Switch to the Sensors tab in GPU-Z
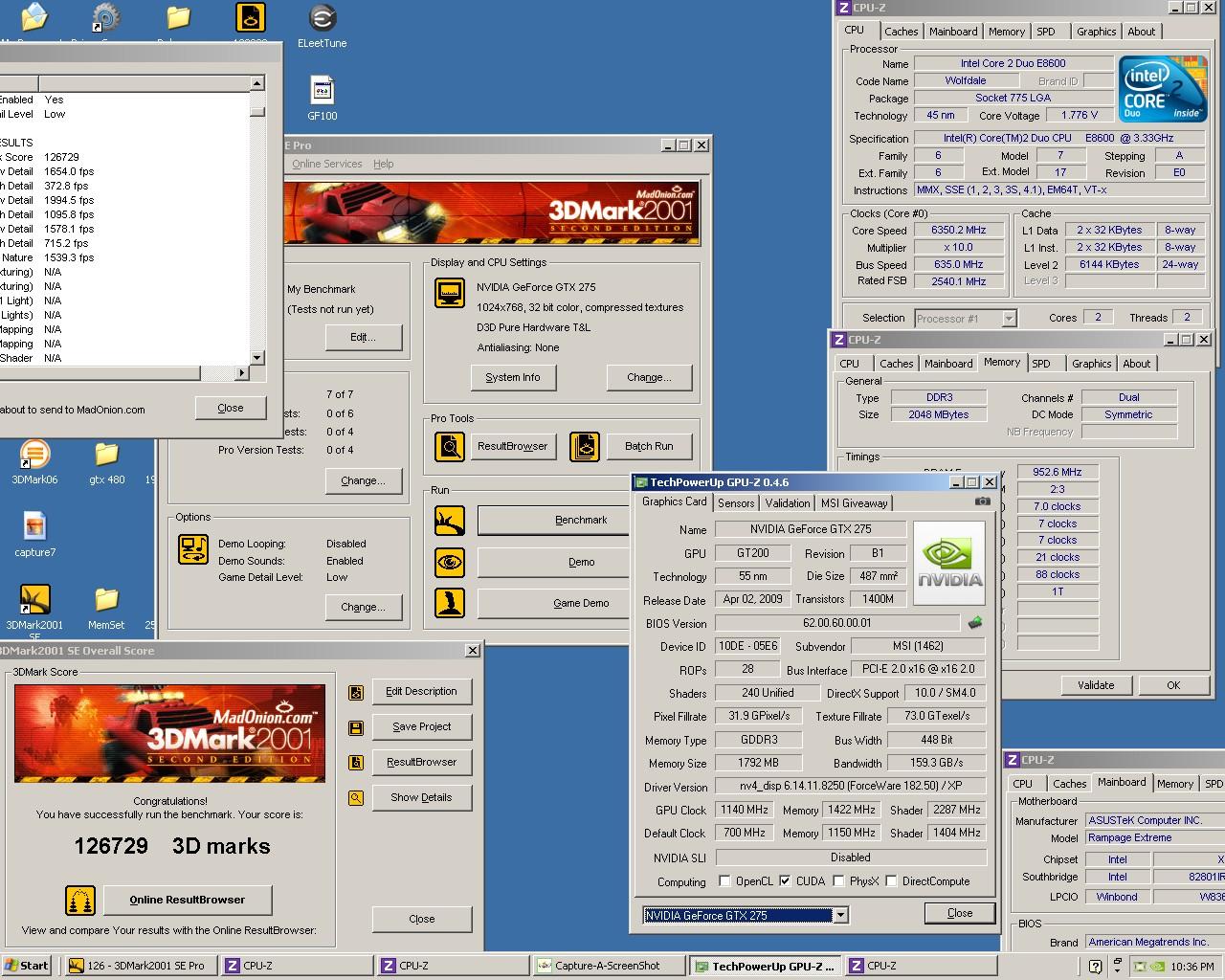This screenshot has height=980, width=1225. tap(736, 503)
